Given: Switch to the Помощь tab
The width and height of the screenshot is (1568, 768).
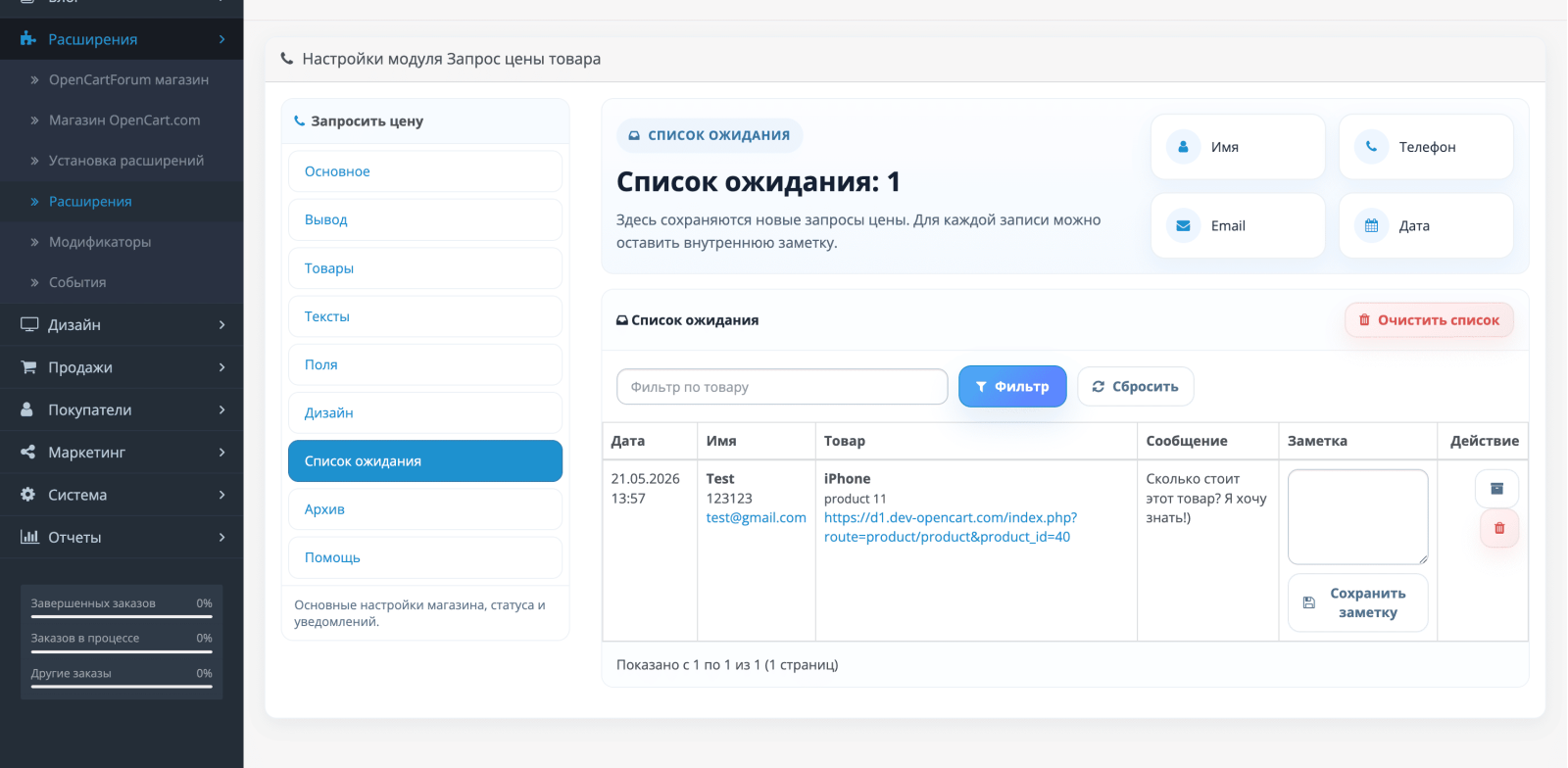Looking at the screenshot, I should [x=425, y=557].
